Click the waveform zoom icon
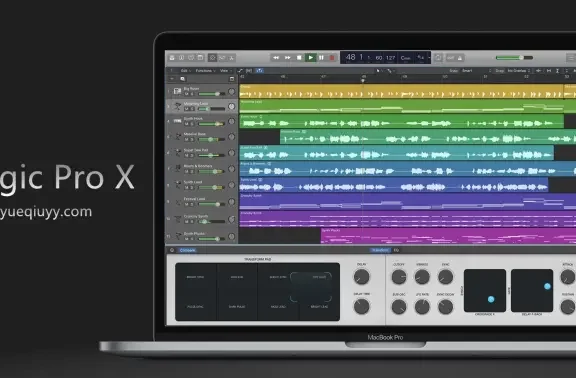This screenshot has width=576, height=378. click(539, 71)
